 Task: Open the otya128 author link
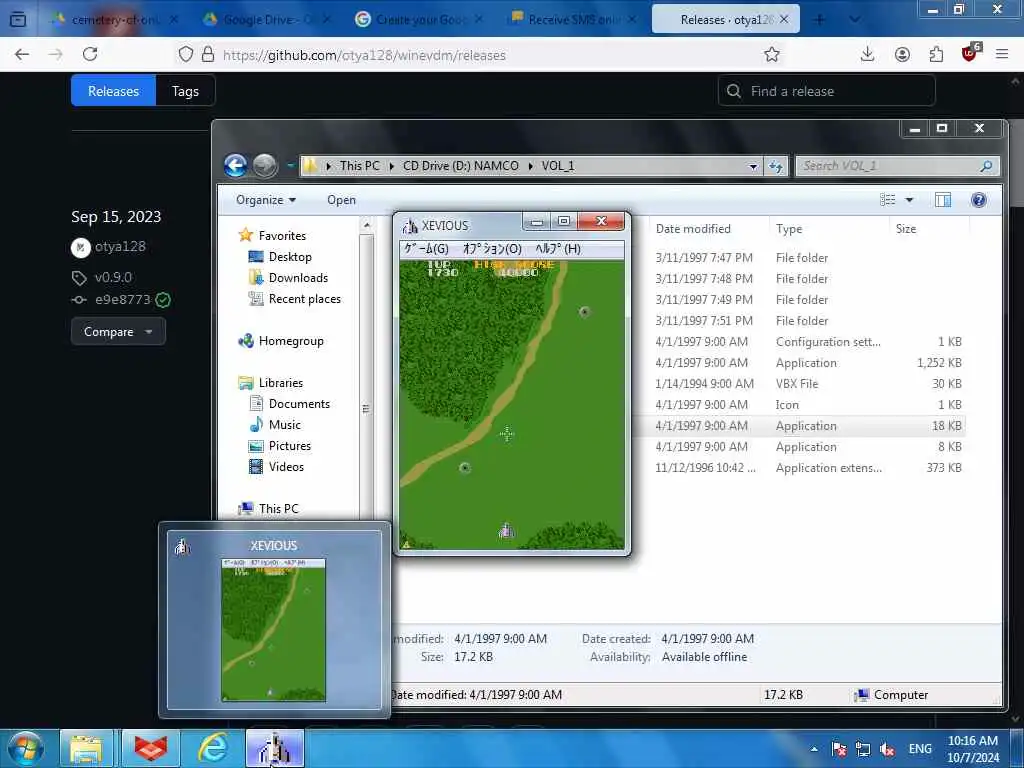pyautogui.click(x=120, y=247)
